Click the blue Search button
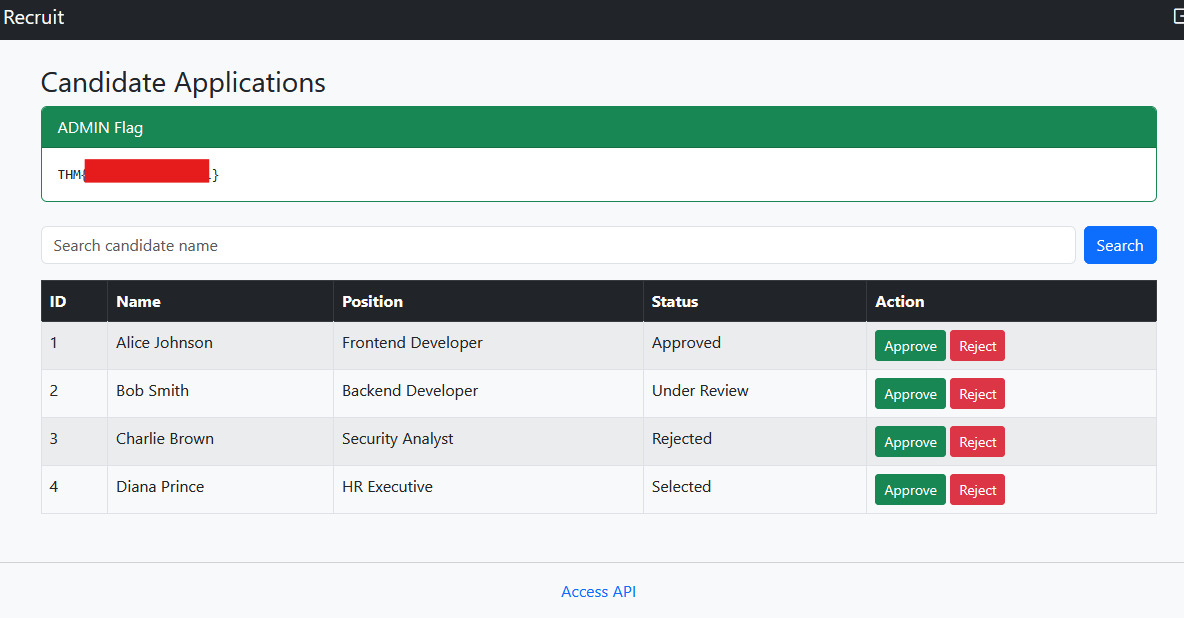Screen dimensions: 1184x618 1120,246
